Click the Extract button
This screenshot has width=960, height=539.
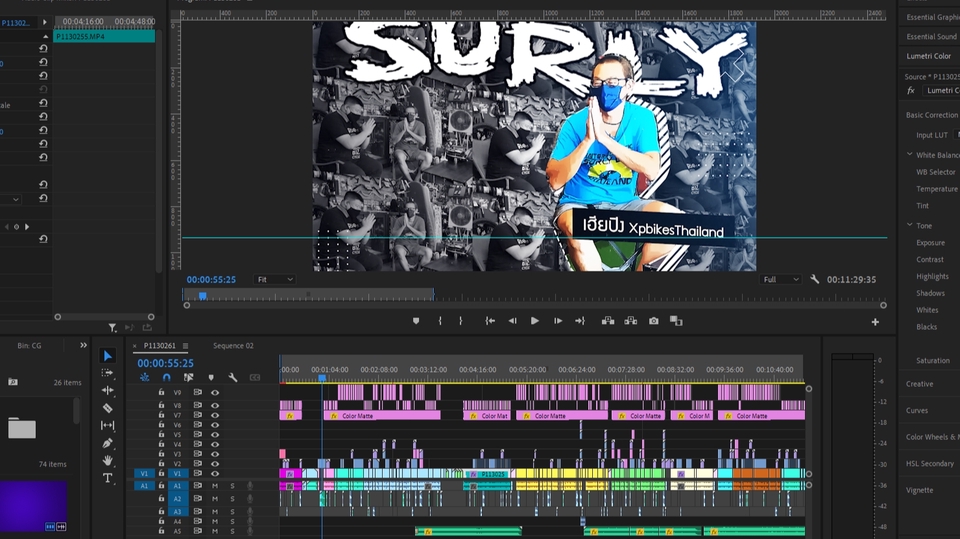(x=631, y=321)
